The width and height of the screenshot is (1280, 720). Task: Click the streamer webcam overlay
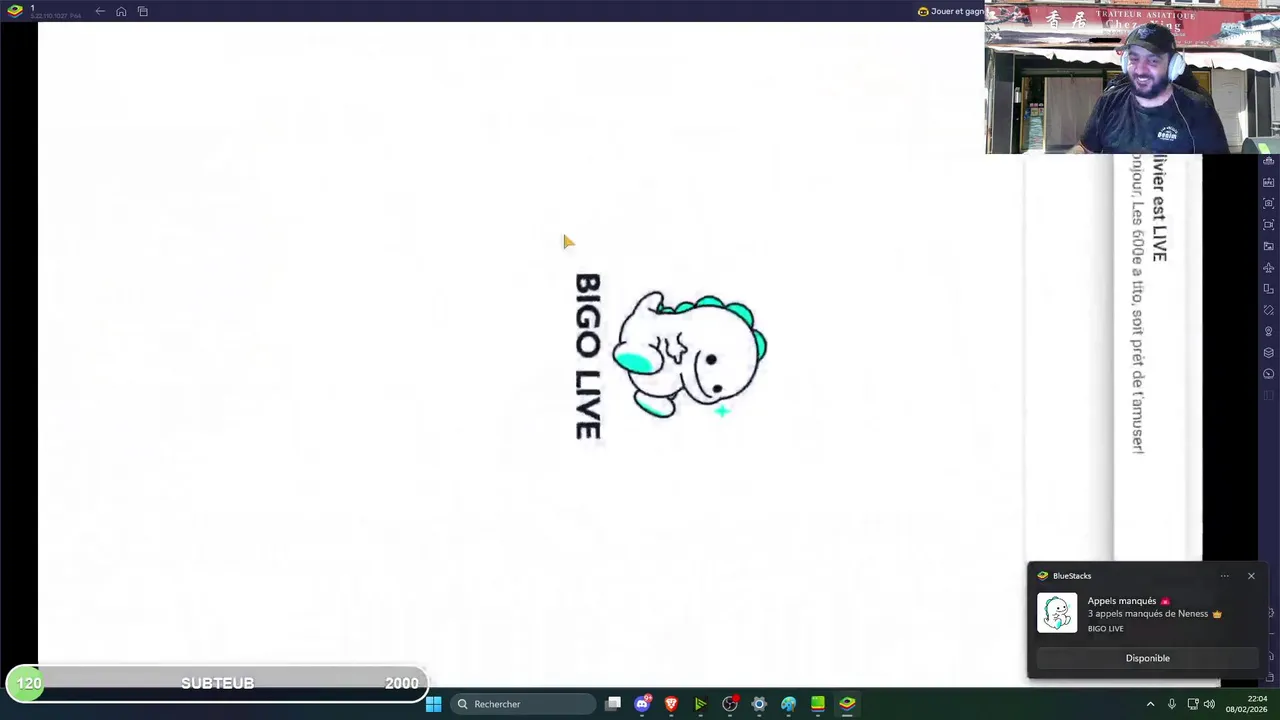click(x=1132, y=78)
